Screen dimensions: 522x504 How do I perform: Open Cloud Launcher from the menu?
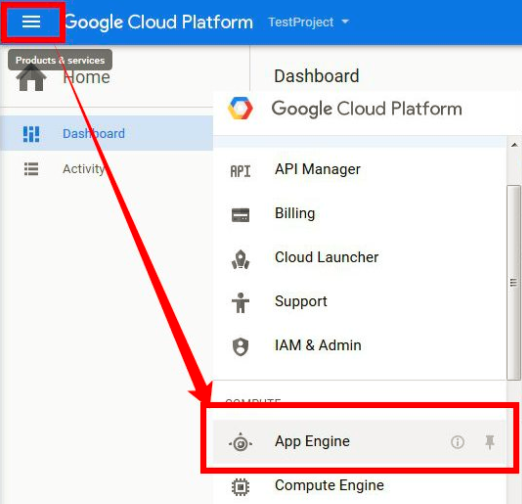(x=359, y=257)
